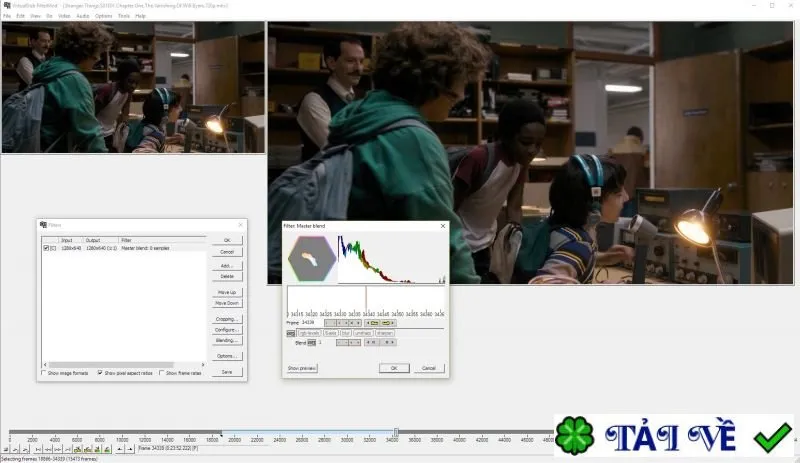
Task: Click the Stop playback icon in bottom toolbar
Action: 6,449
